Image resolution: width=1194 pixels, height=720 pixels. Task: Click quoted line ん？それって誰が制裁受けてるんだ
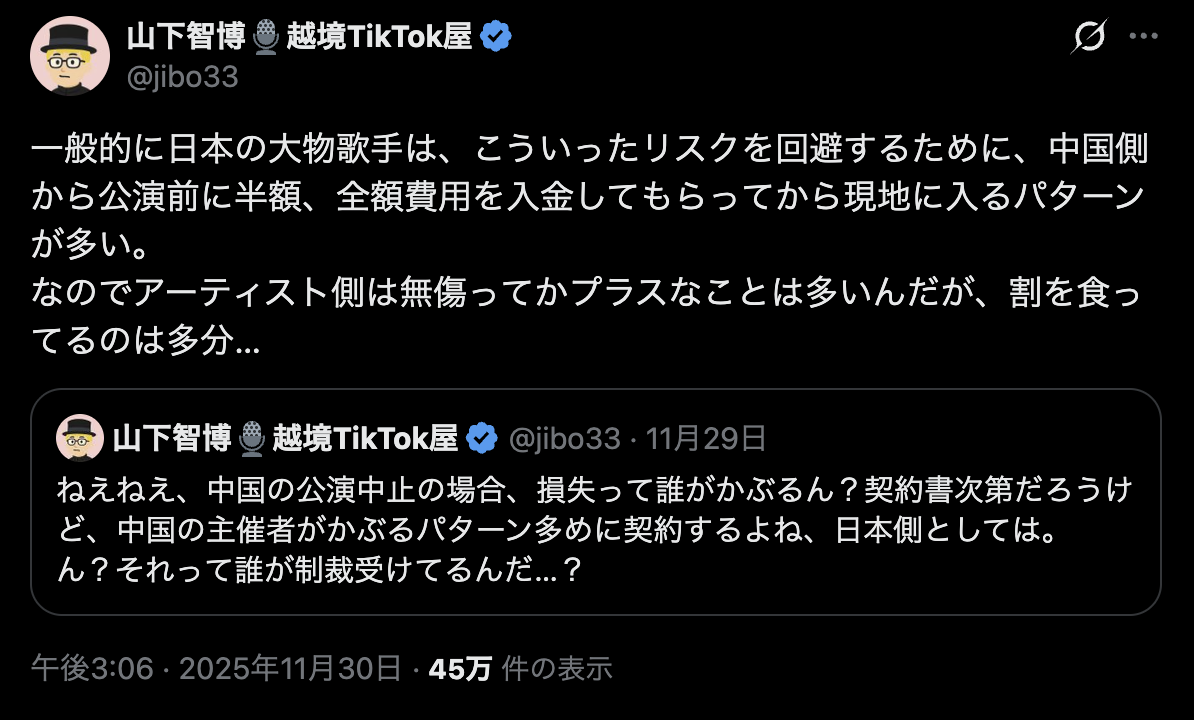(x=320, y=571)
